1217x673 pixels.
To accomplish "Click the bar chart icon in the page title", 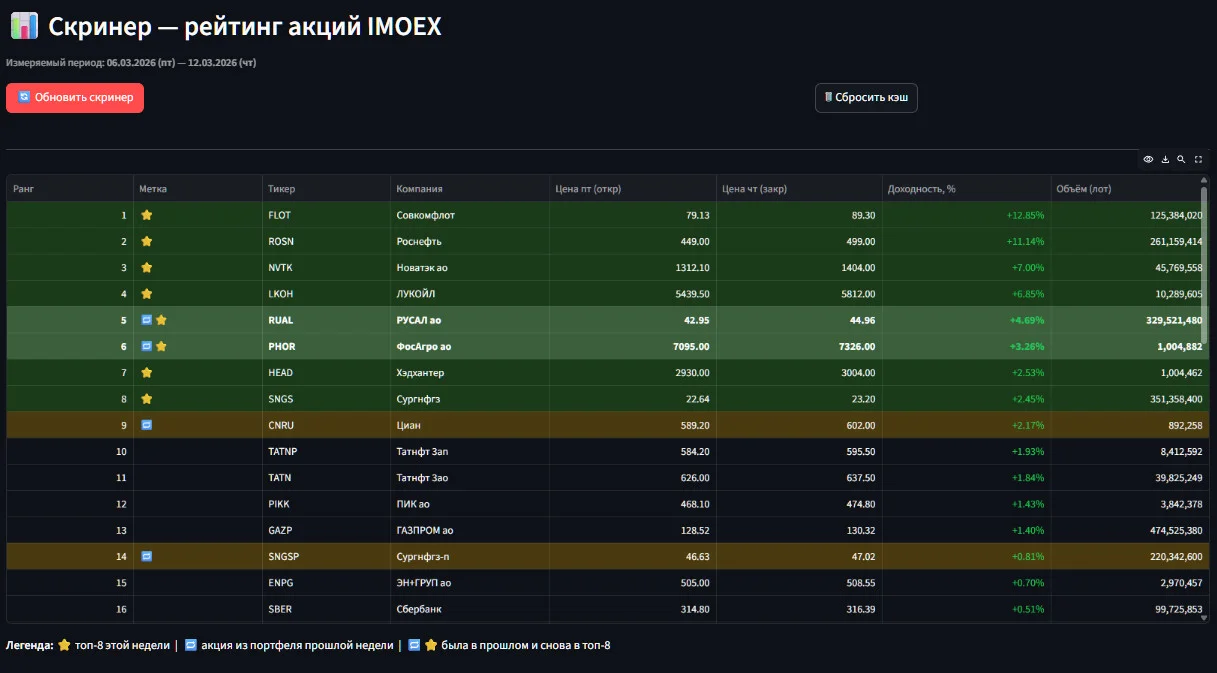I will click(x=24, y=26).
